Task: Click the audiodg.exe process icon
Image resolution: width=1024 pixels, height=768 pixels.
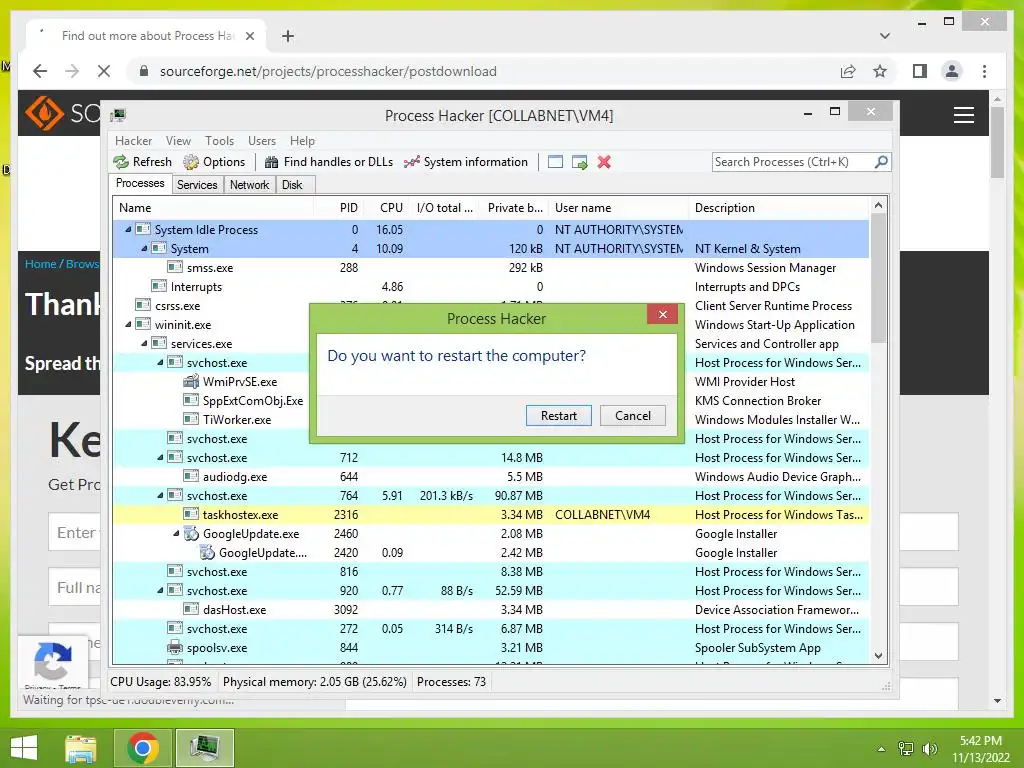Action: (191, 477)
